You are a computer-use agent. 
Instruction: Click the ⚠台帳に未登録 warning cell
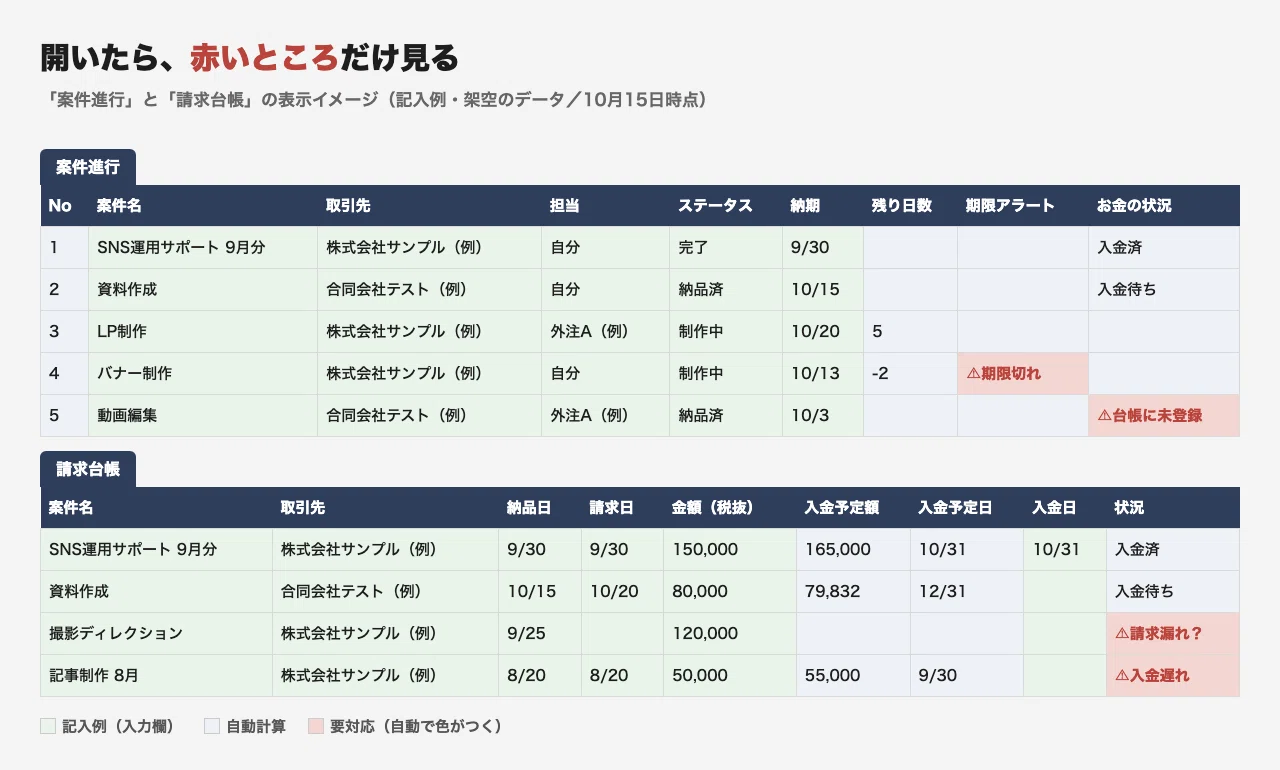click(x=1164, y=416)
